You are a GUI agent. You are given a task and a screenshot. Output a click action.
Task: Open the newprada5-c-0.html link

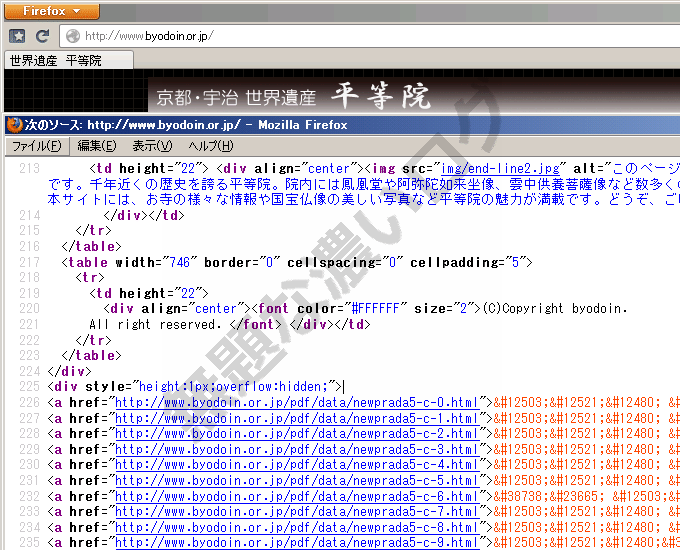tap(297, 403)
